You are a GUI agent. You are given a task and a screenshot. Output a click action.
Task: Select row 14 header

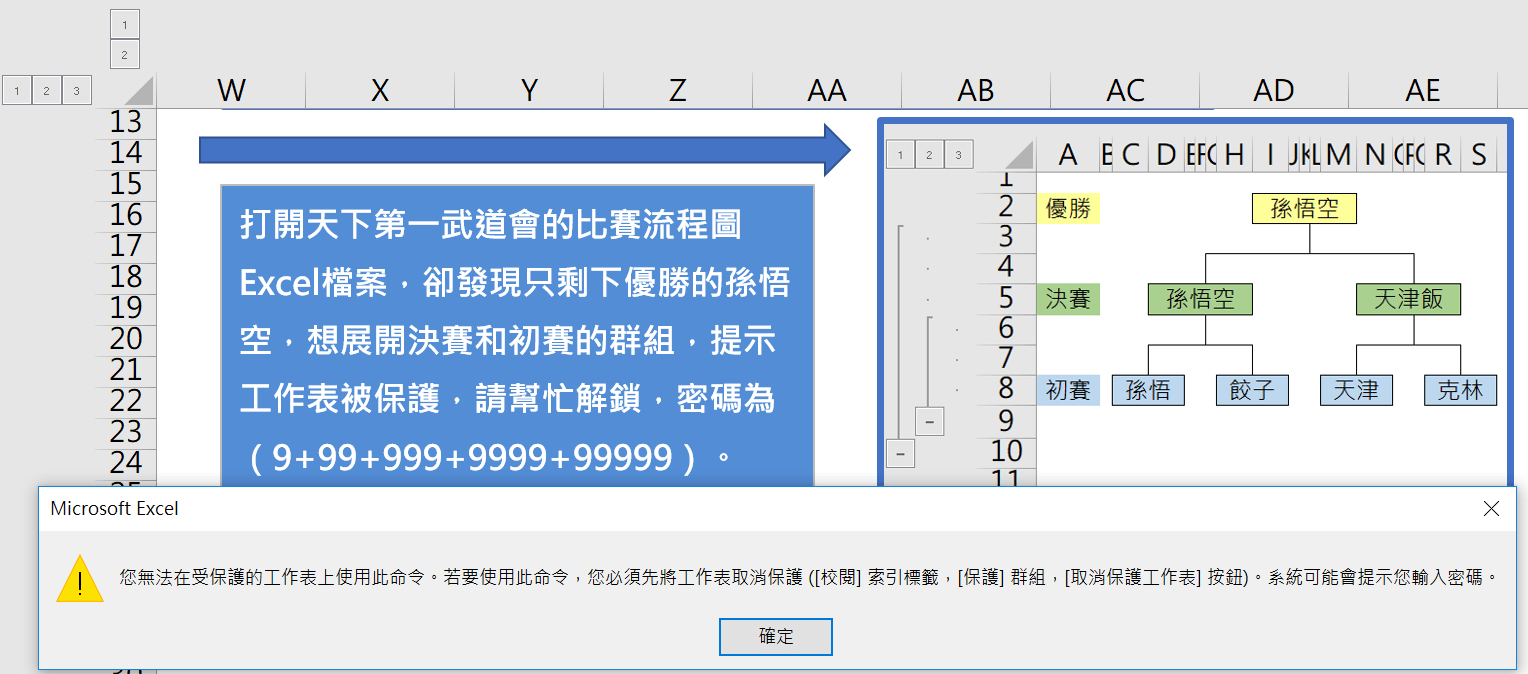click(126, 153)
